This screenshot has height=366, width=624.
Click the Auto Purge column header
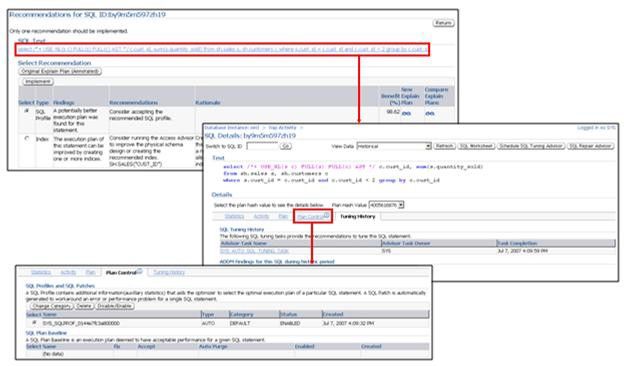213,347
